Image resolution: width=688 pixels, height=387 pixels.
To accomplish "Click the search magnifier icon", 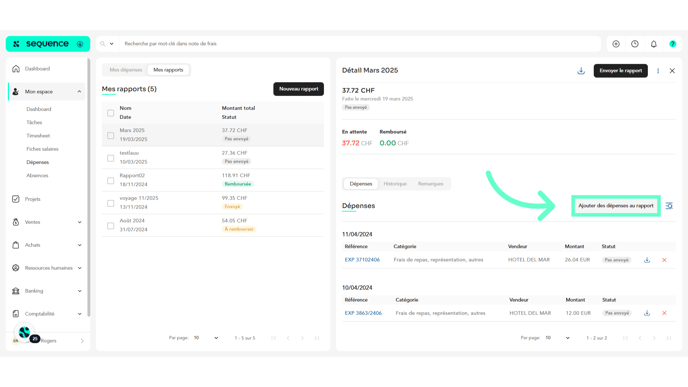I will [x=103, y=44].
